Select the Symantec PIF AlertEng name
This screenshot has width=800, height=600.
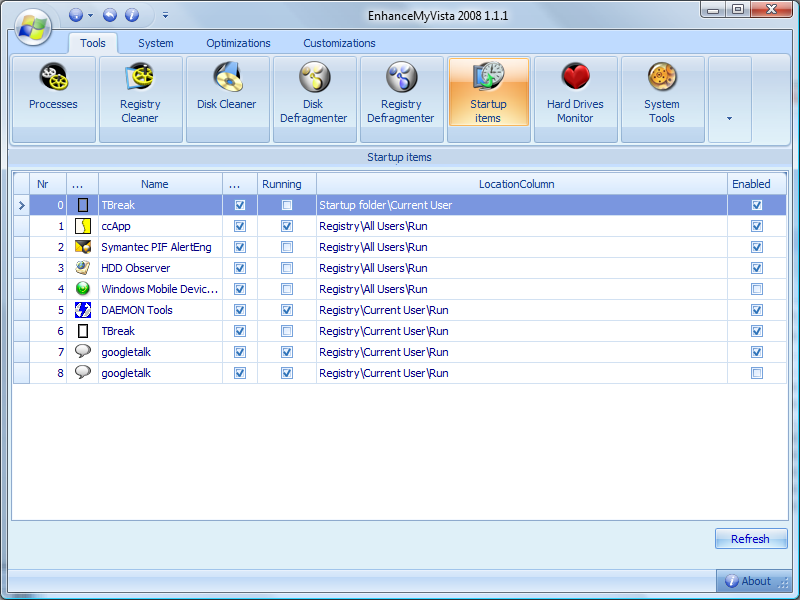click(x=160, y=247)
